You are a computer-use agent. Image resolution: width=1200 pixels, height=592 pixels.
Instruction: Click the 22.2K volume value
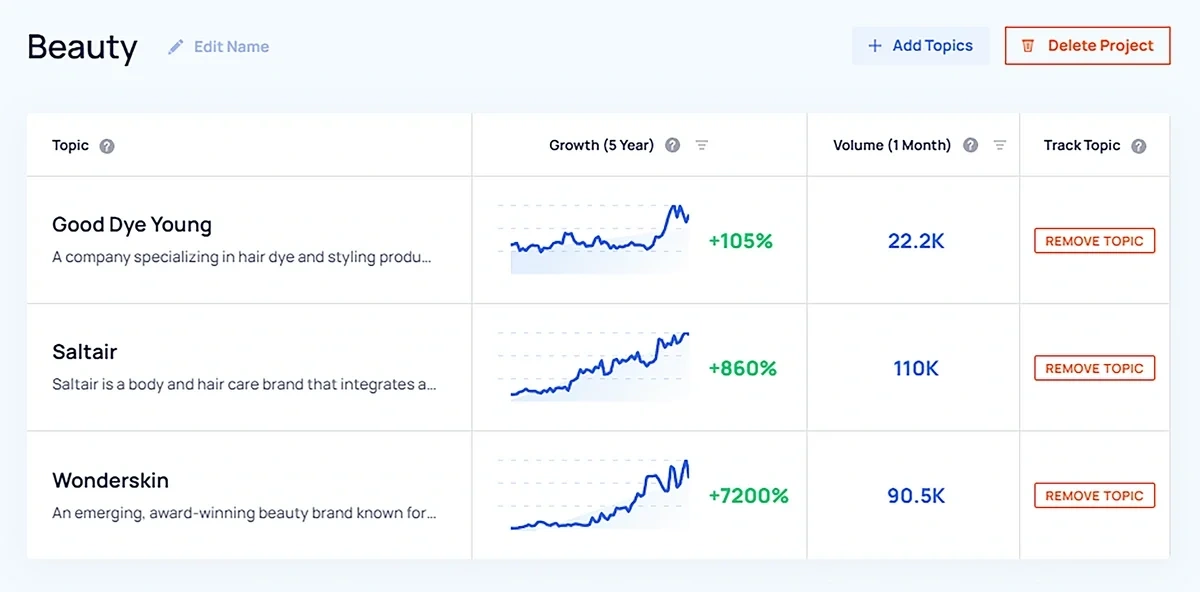point(916,240)
